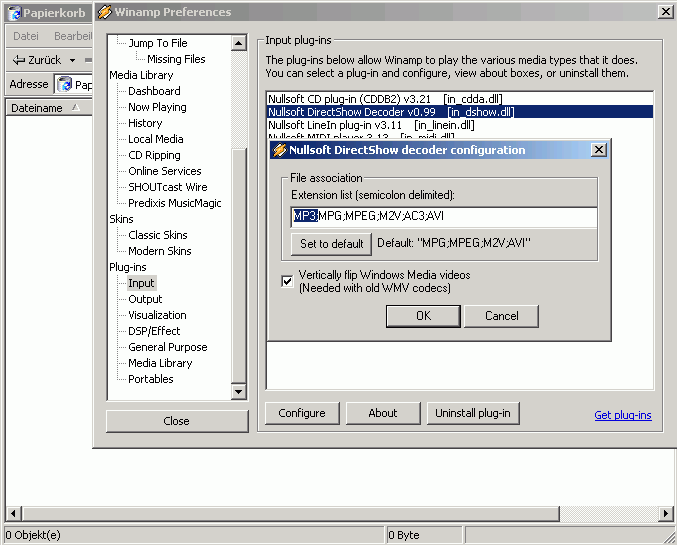Toggle Vertically flip Windows Media videos checkbox
The width and height of the screenshot is (677, 545).
point(287,282)
